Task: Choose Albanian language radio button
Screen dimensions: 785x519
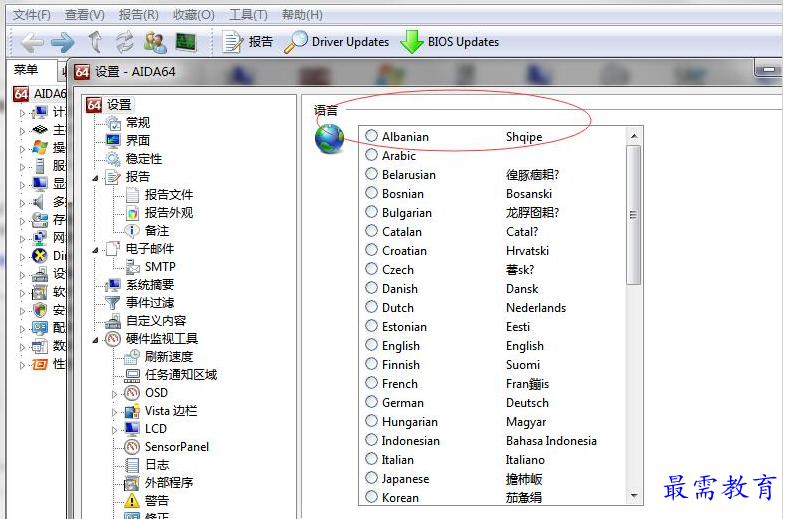Action: tap(371, 136)
